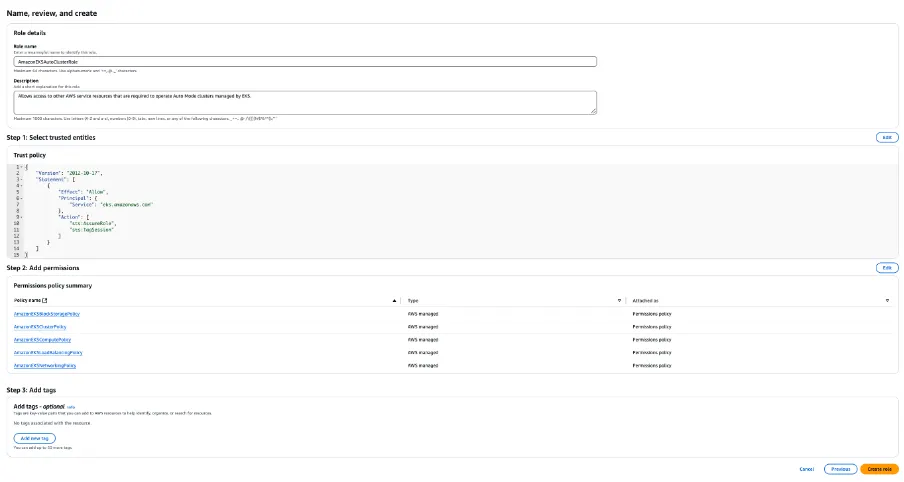Click Edit button for Step 2 permissions
Viewport: 904px width, 482px height.
pyautogui.click(x=887, y=268)
